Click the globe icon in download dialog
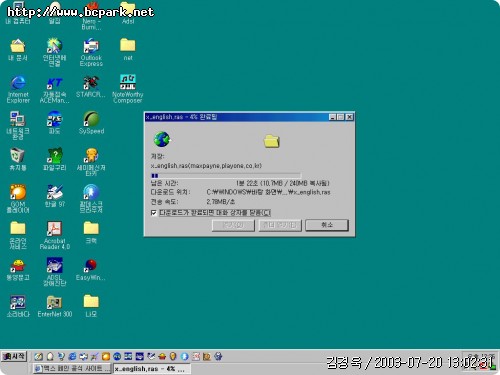 point(162,139)
